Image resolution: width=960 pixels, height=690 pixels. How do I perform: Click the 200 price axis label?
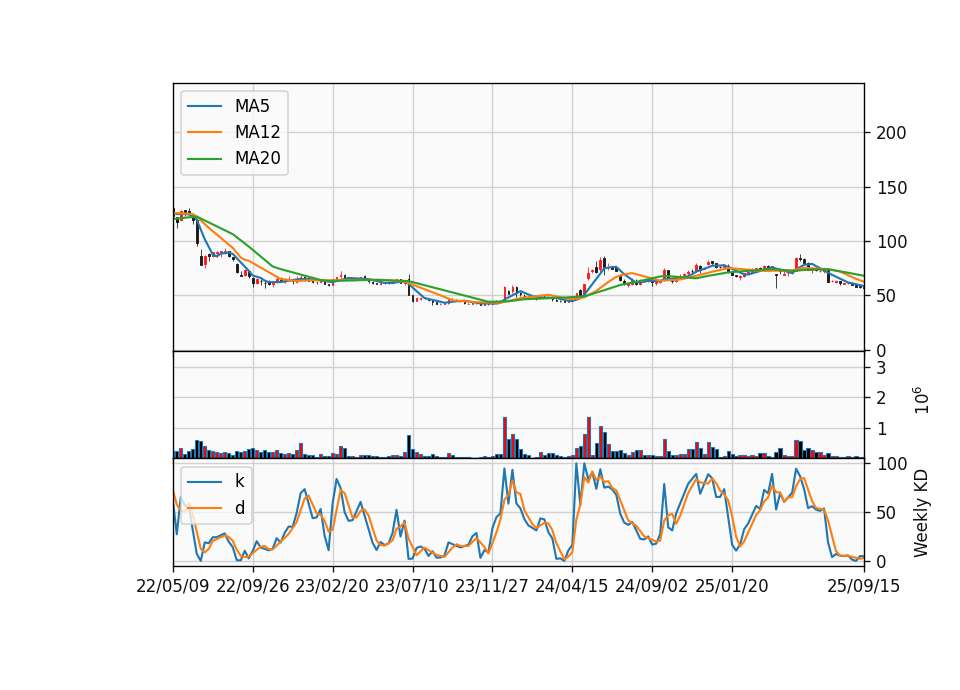[891, 133]
